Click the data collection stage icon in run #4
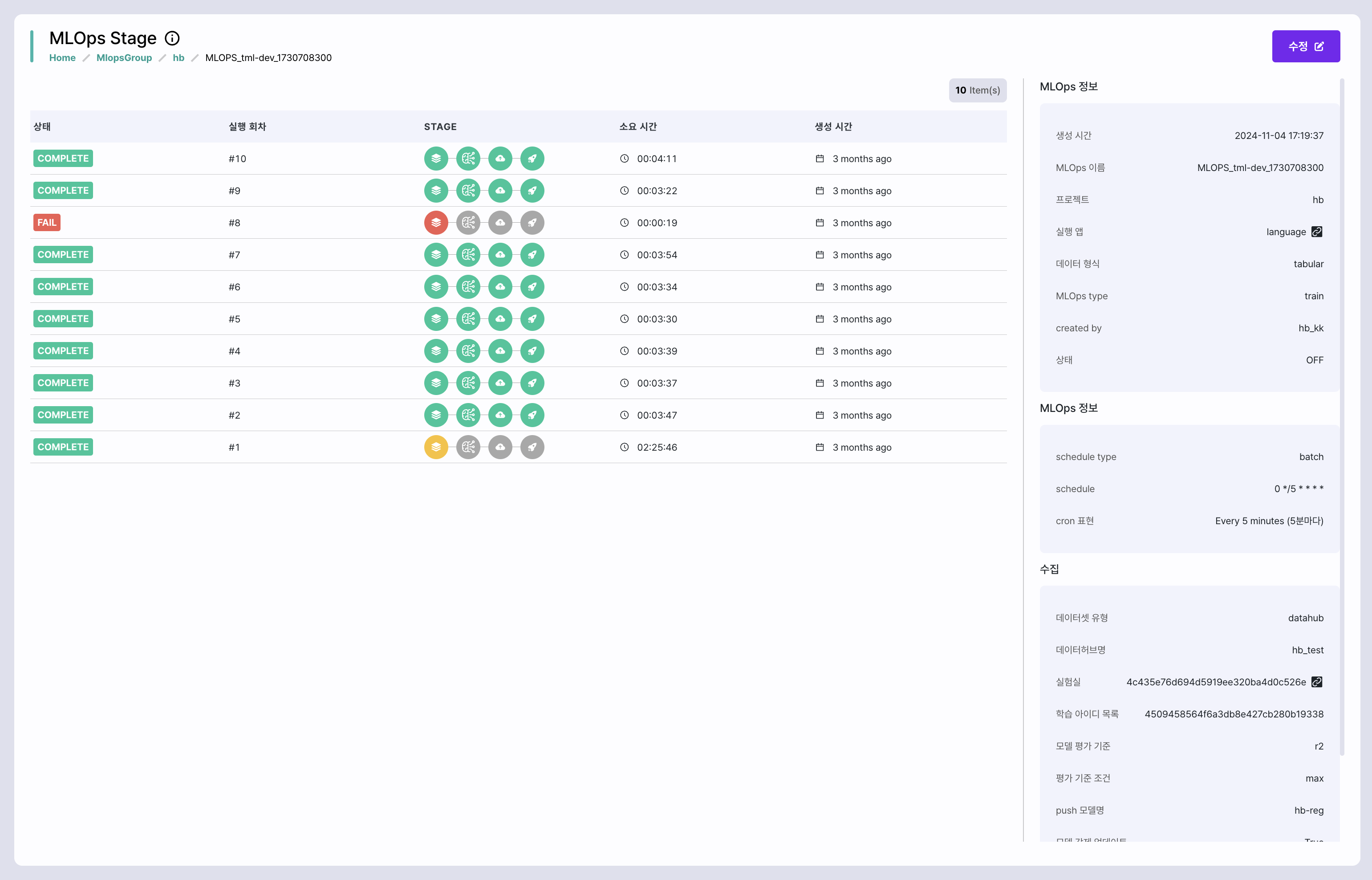The image size is (1372, 880). pyautogui.click(x=436, y=351)
